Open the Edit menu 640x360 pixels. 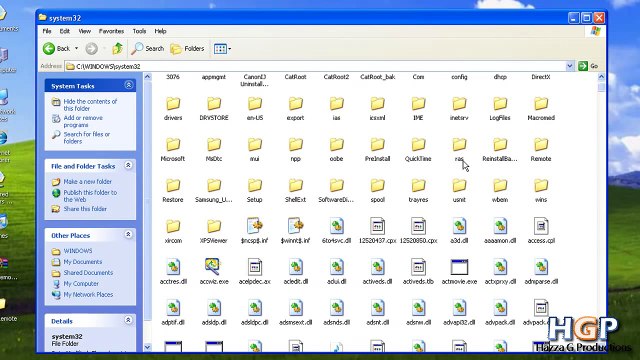64,31
